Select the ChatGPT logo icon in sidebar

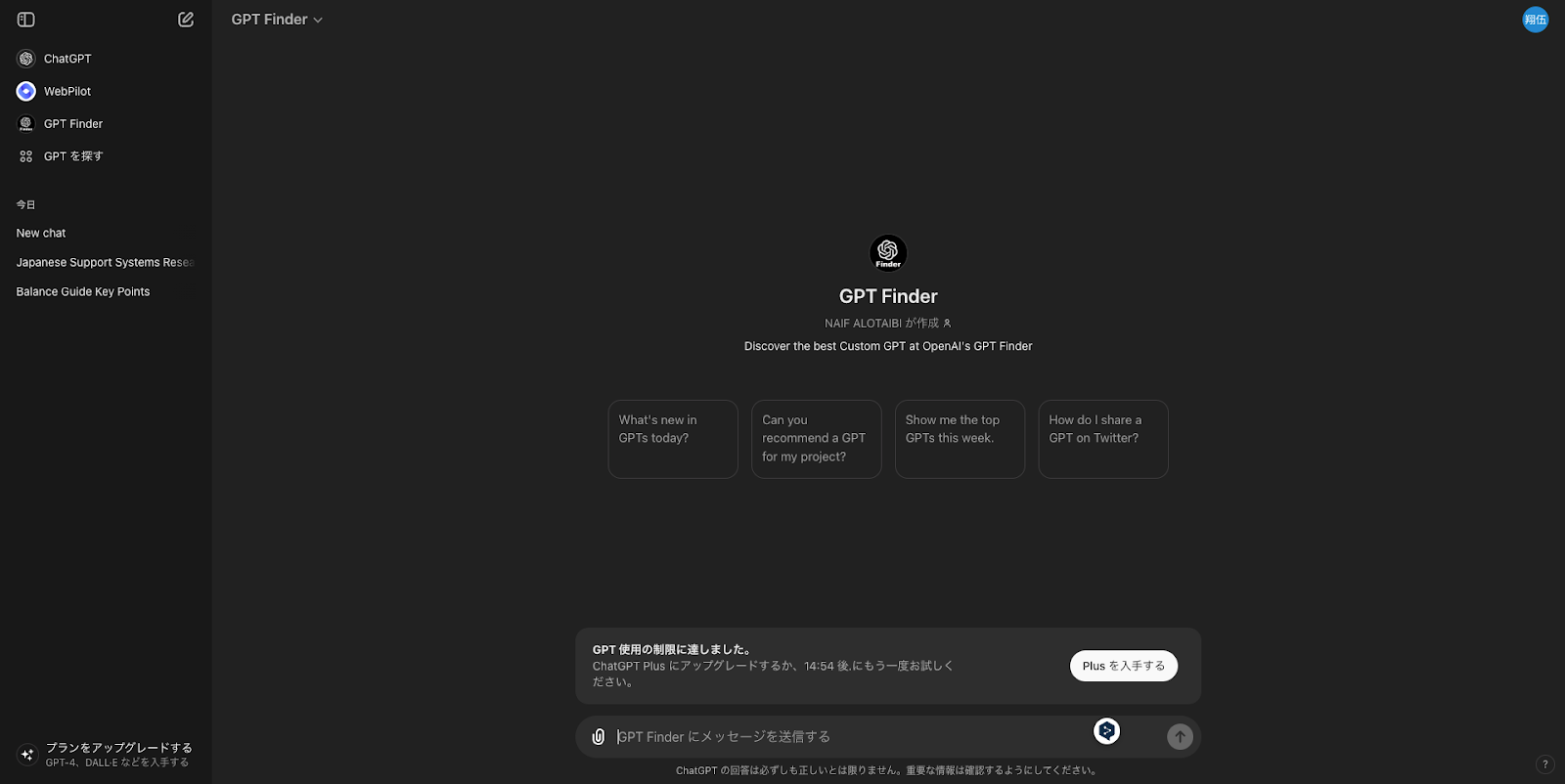click(x=26, y=59)
